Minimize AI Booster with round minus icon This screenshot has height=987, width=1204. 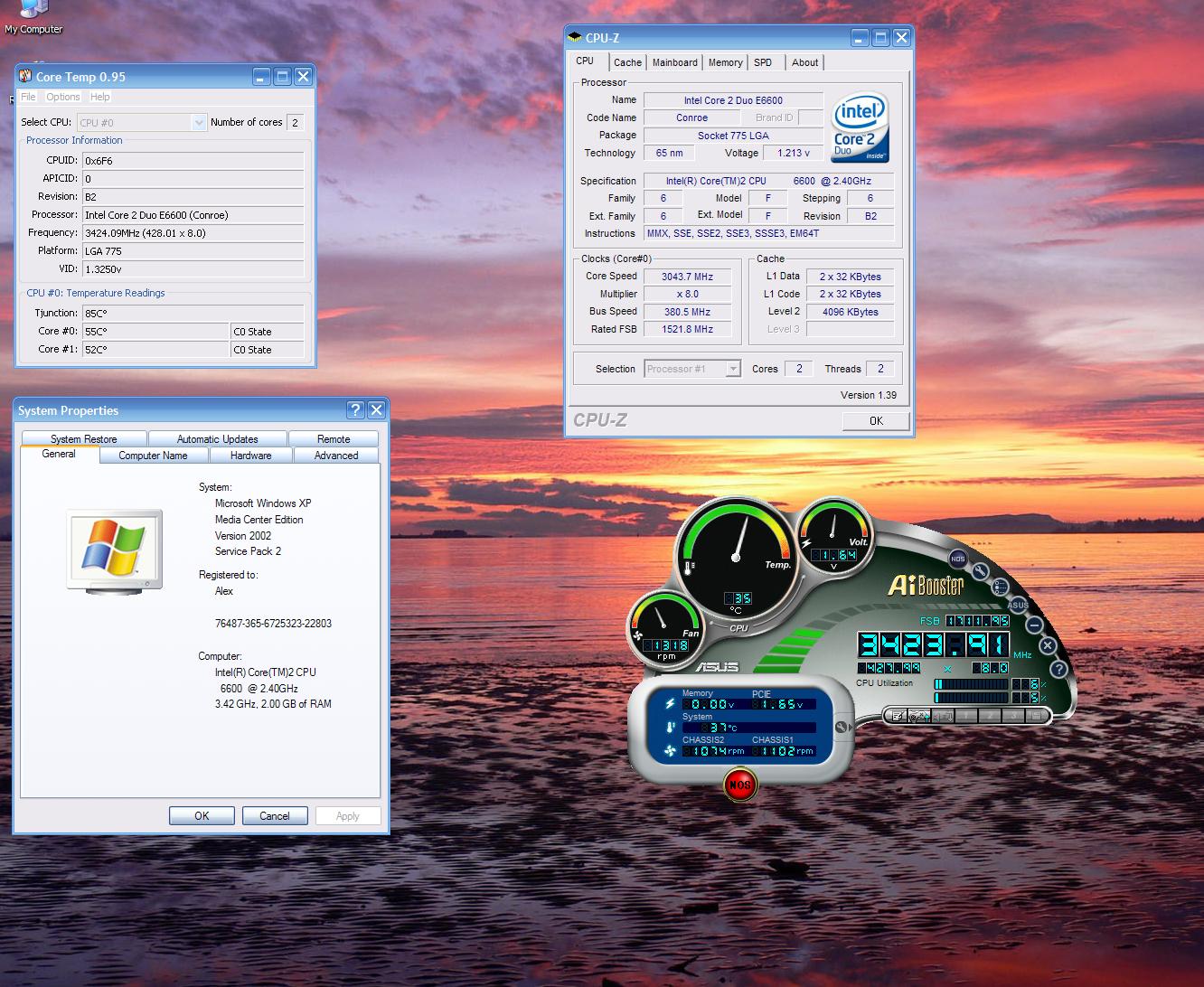coord(1034,625)
